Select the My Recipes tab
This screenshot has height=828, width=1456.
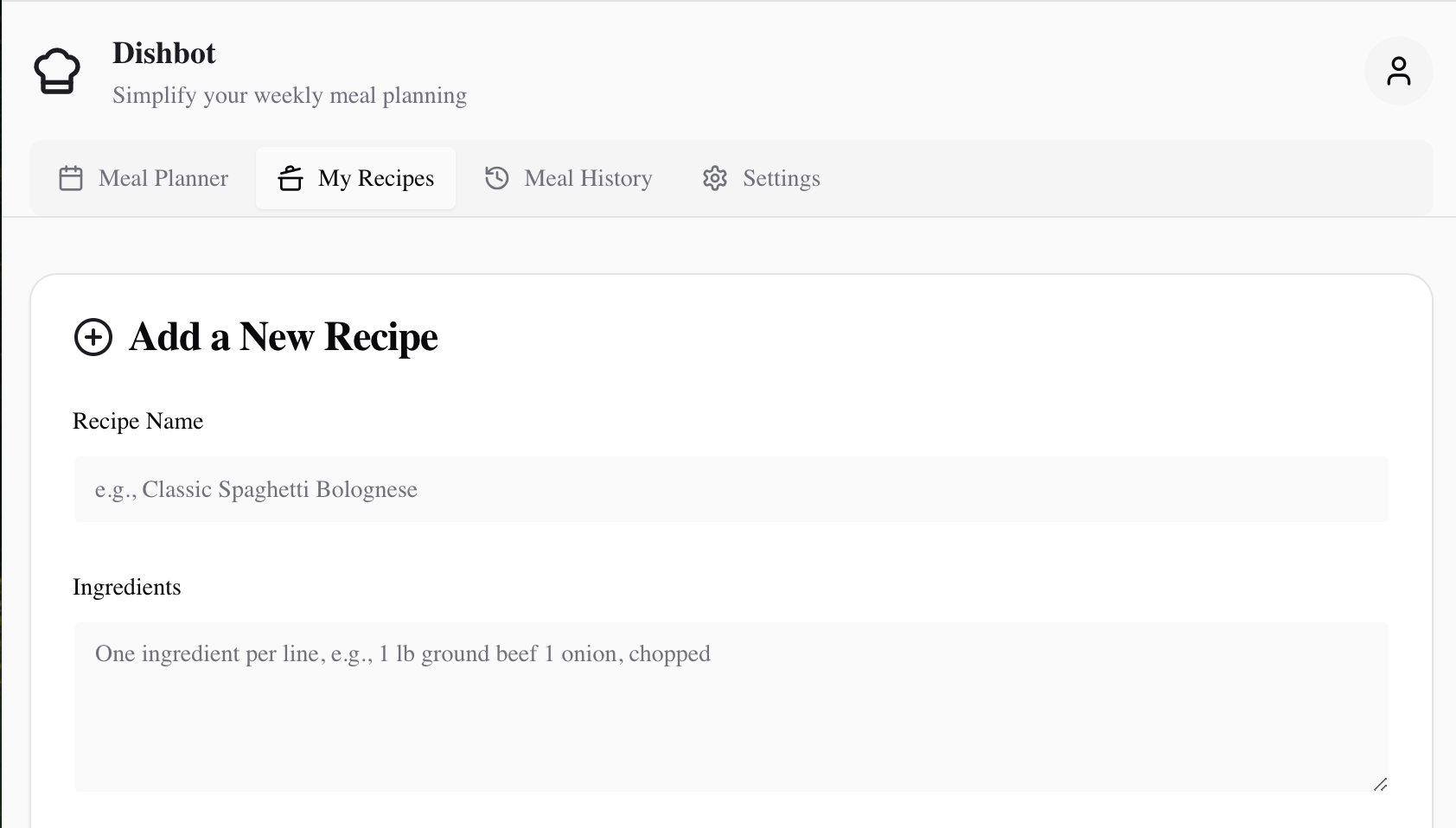[355, 178]
